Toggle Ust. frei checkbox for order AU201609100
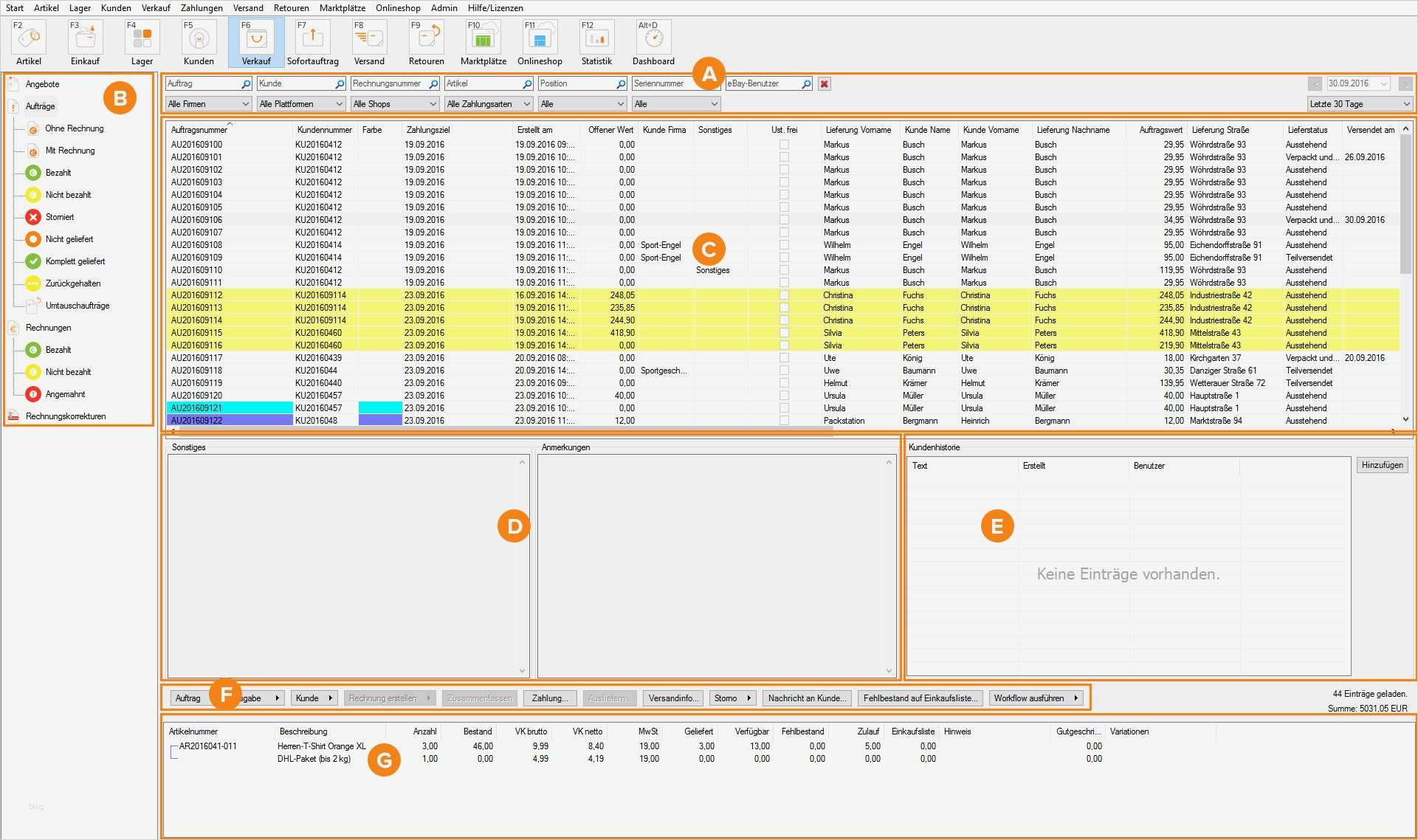The width and height of the screenshot is (1418, 840). (782, 144)
